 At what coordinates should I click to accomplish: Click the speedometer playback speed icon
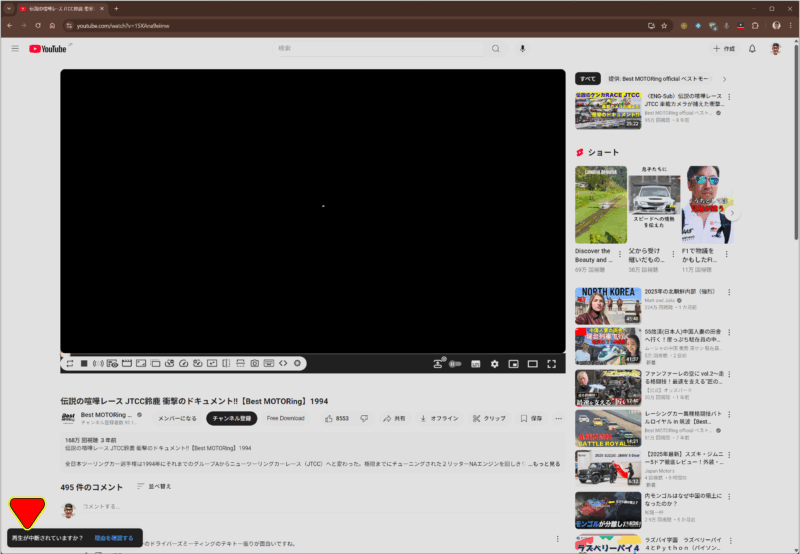coord(184,363)
